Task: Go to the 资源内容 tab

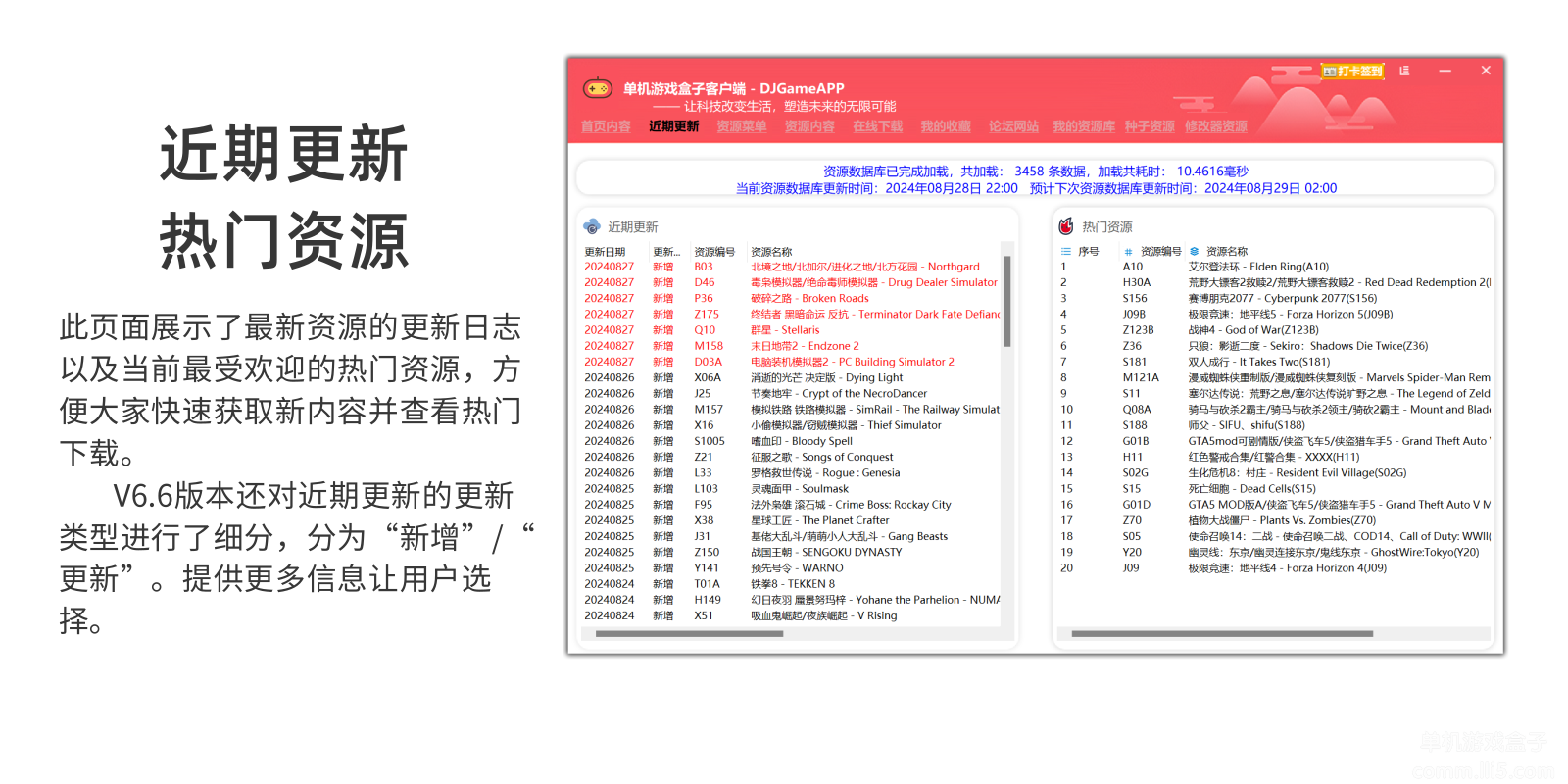Action: point(809,126)
